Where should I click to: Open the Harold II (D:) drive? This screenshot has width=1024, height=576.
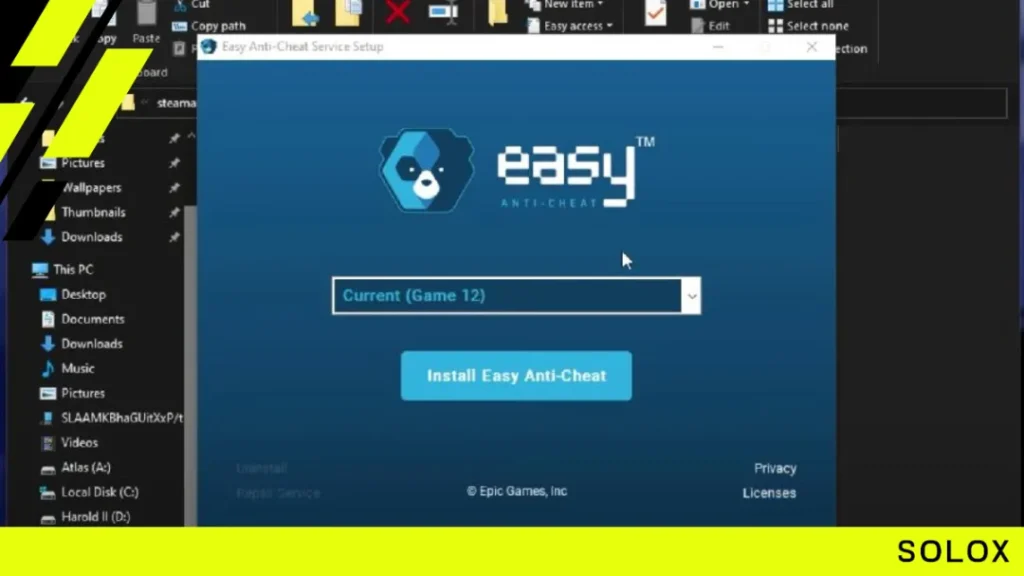[85, 517]
